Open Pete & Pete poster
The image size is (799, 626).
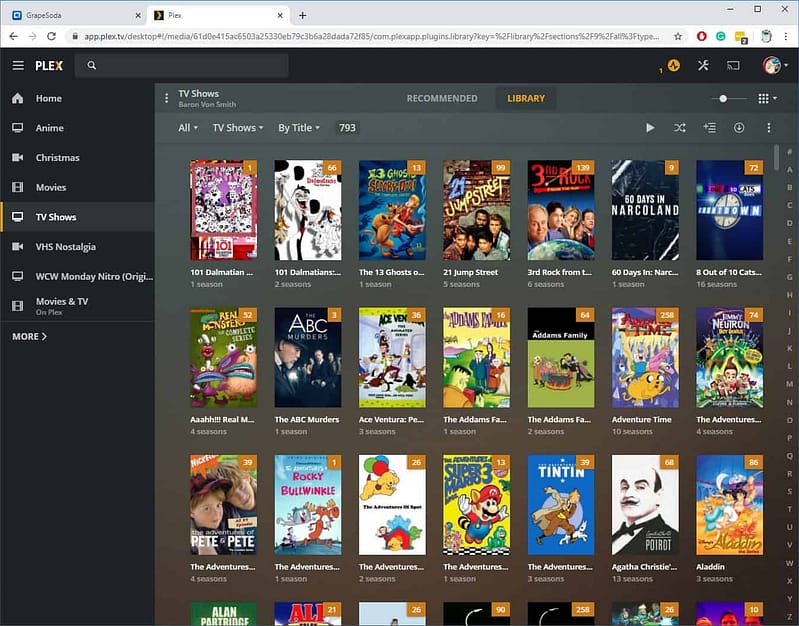(224, 505)
